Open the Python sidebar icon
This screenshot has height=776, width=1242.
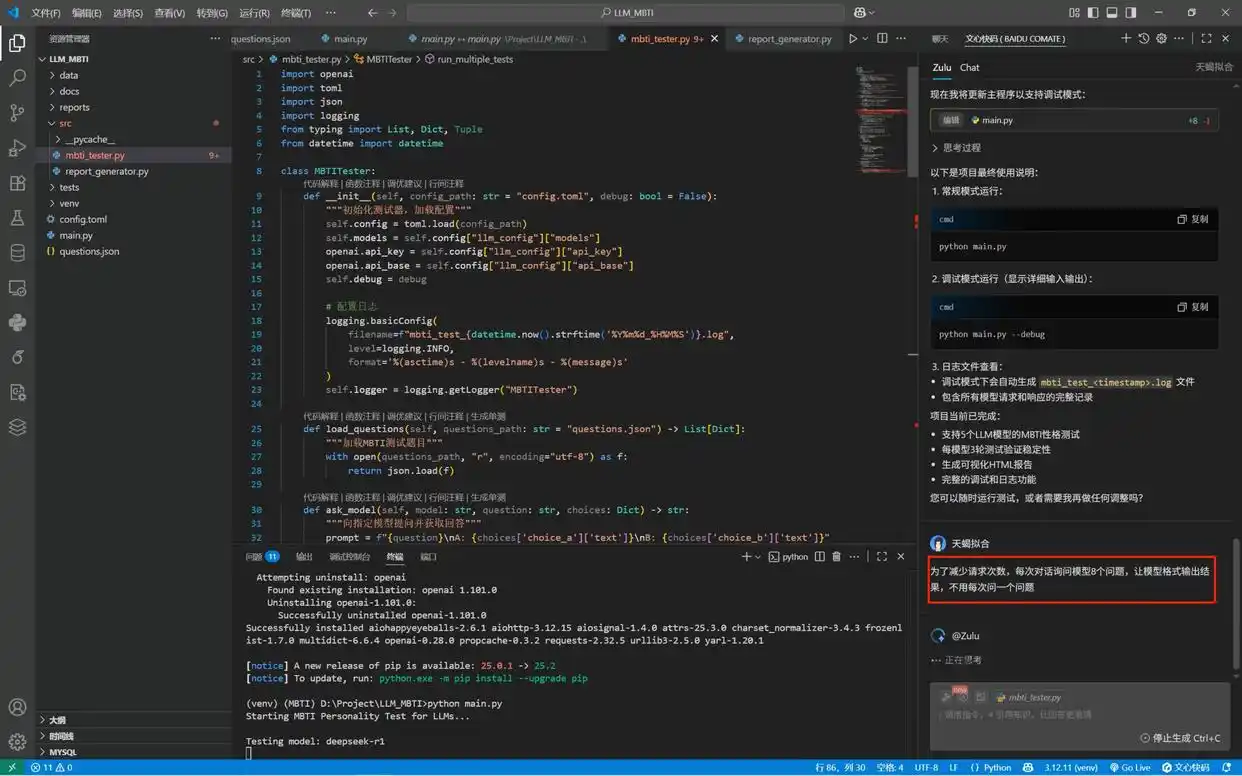tap(17, 323)
